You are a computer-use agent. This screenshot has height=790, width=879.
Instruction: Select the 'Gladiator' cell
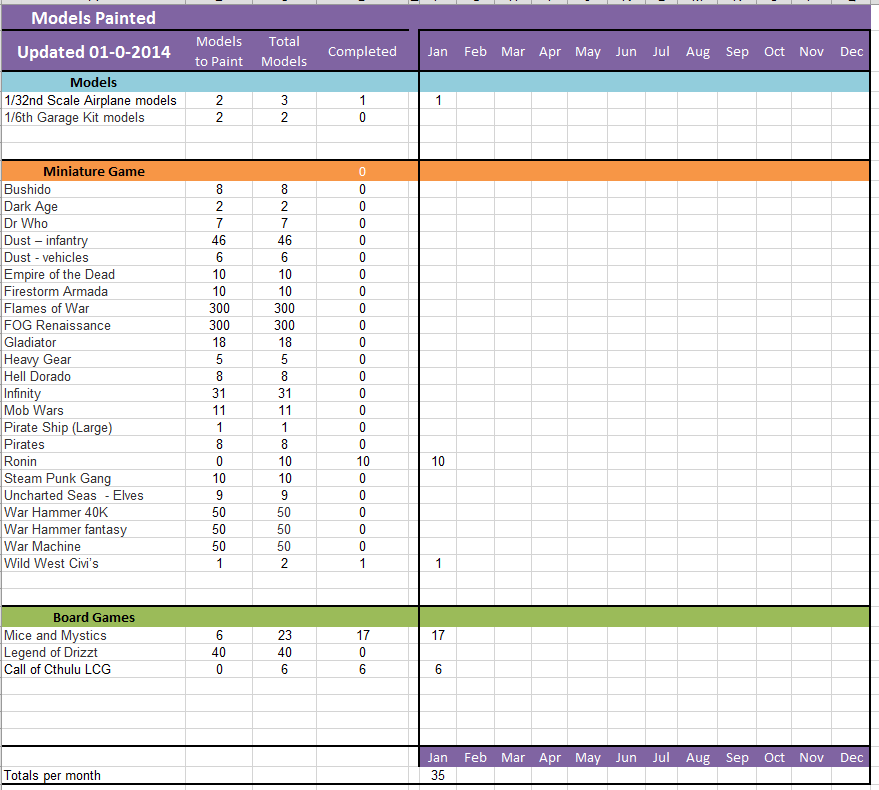pos(94,343)
